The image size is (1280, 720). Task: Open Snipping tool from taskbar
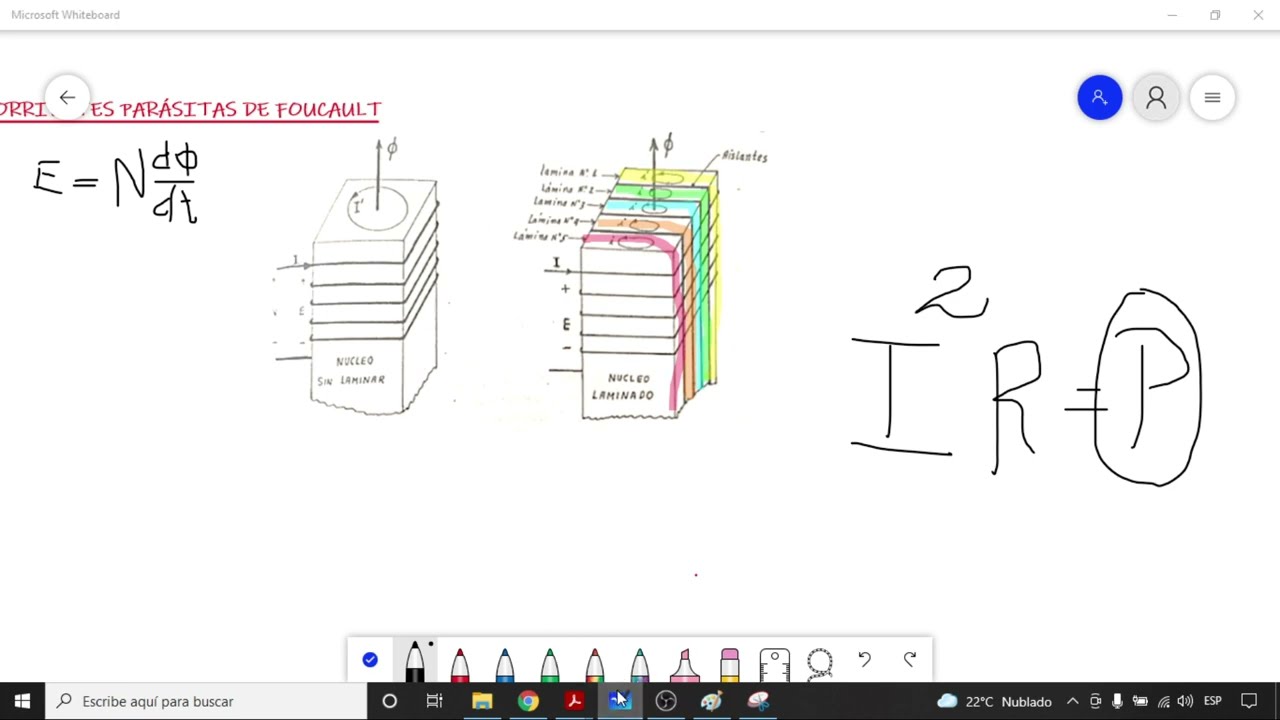pyautogui.click(x=758, y=701)
